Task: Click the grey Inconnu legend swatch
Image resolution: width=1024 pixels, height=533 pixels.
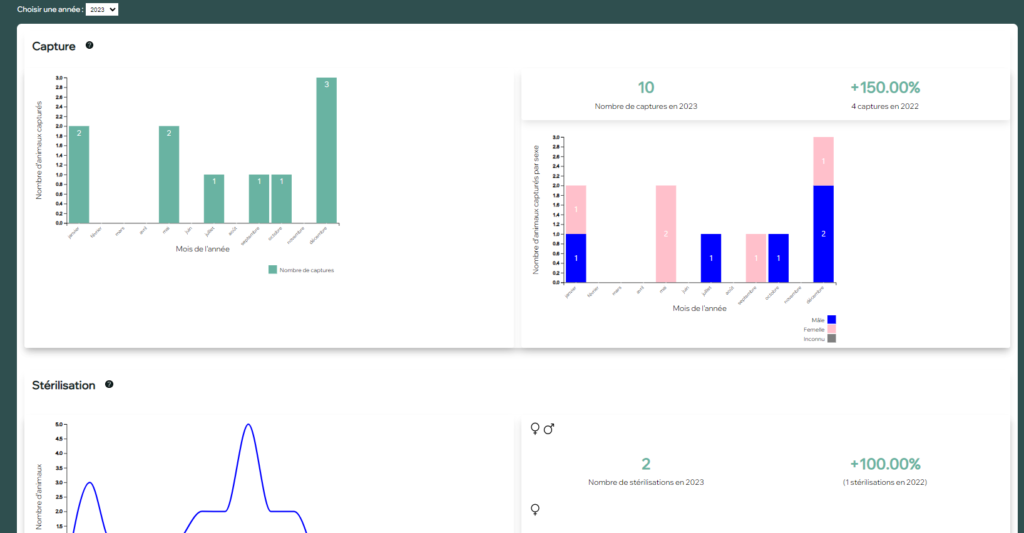Action: point(831,338)
